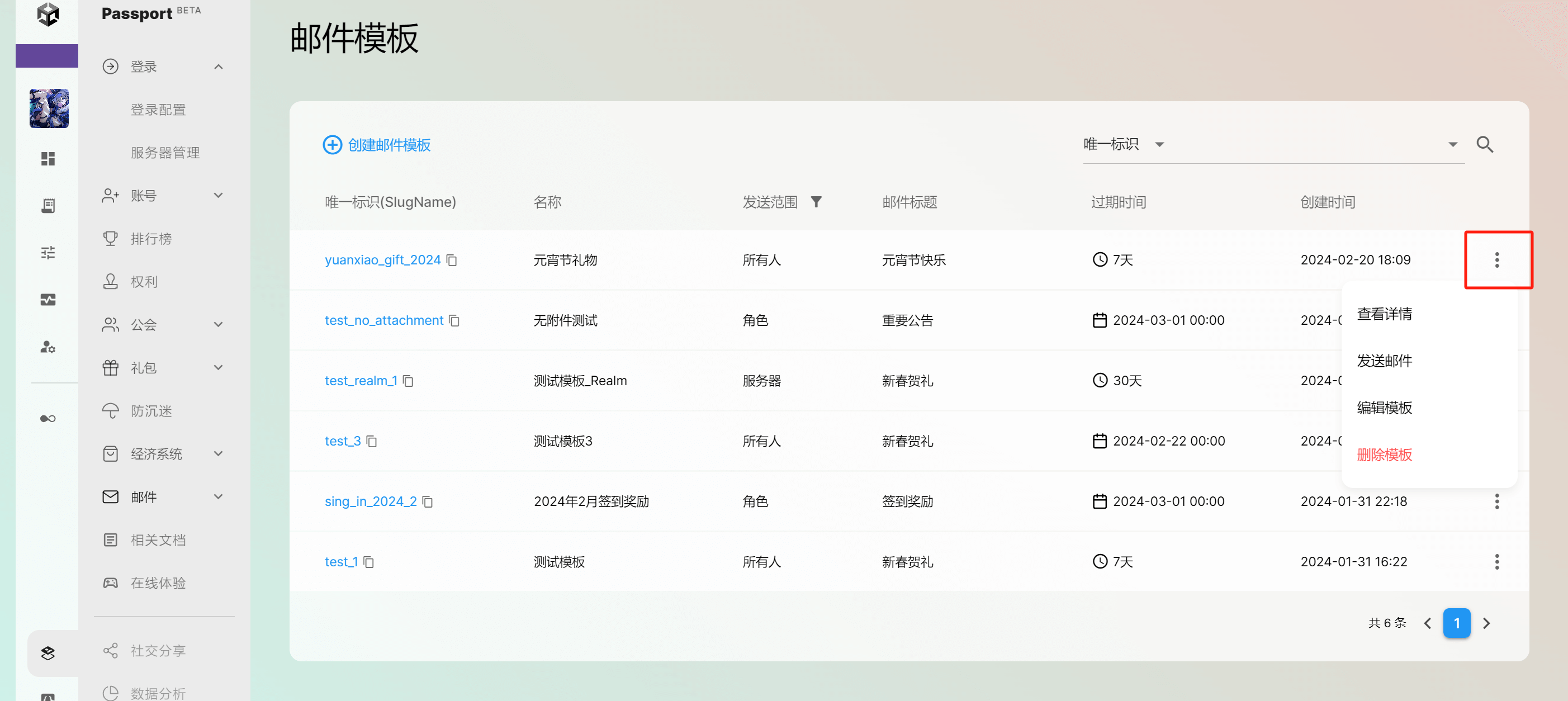Open 排行榜 in the sidebar
The height and width of the screenshot is (701, 1568).
pyautogui.click(x=151, y=239)
